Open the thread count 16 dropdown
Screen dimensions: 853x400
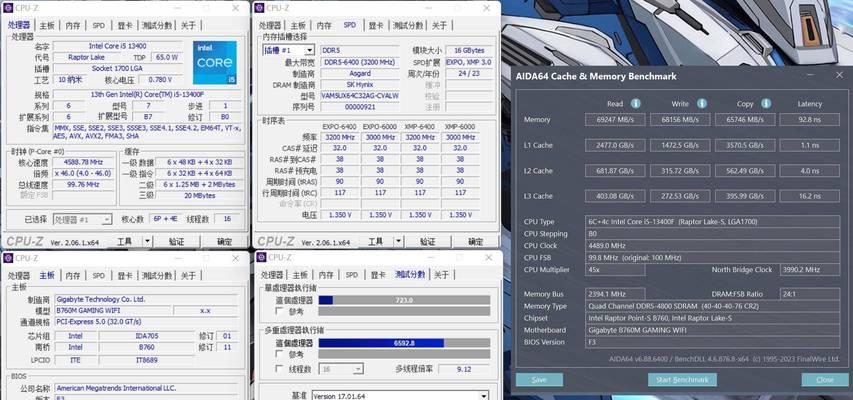[x=358, y=369]
